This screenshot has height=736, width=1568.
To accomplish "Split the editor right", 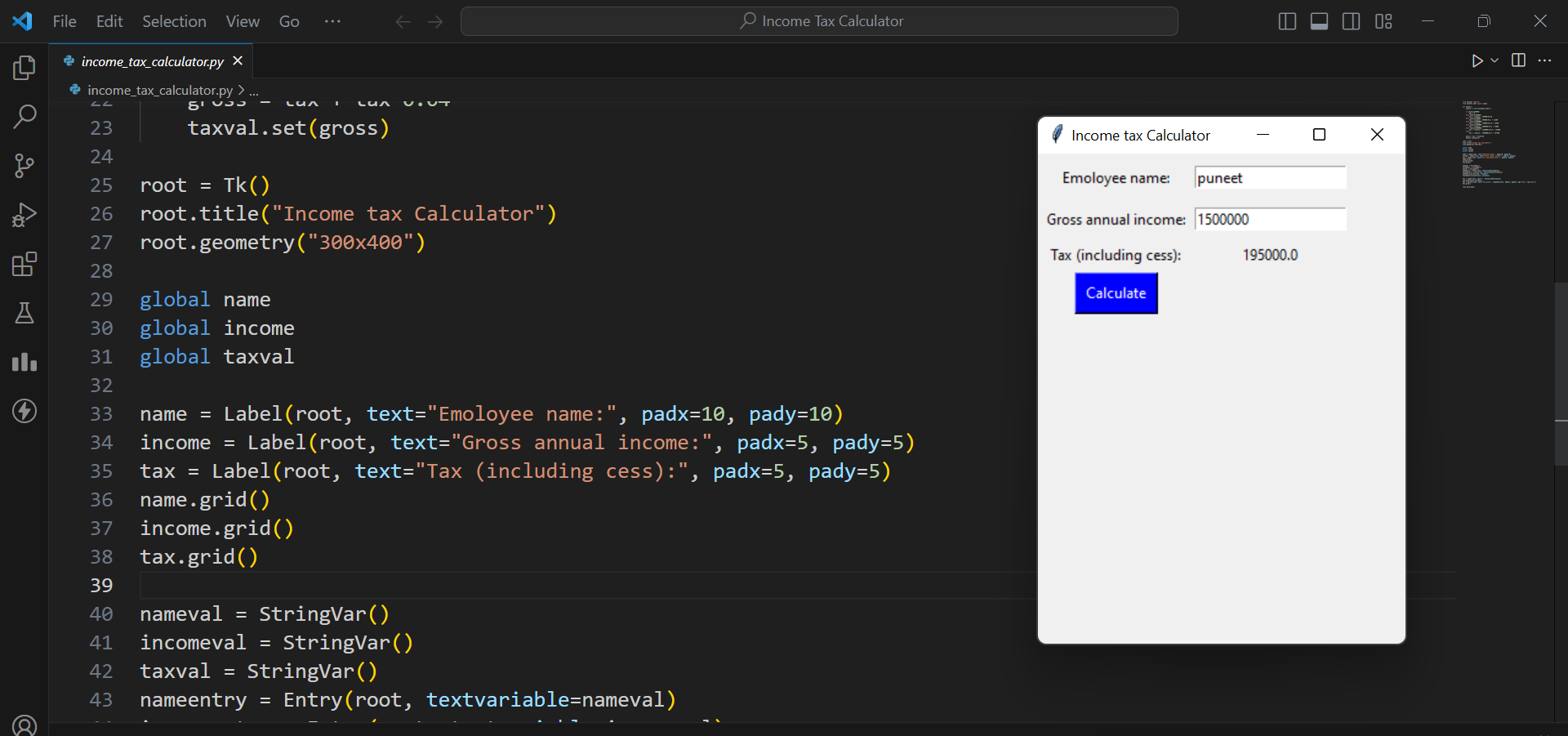I will pyautogui.click(x=1518, y=60).
